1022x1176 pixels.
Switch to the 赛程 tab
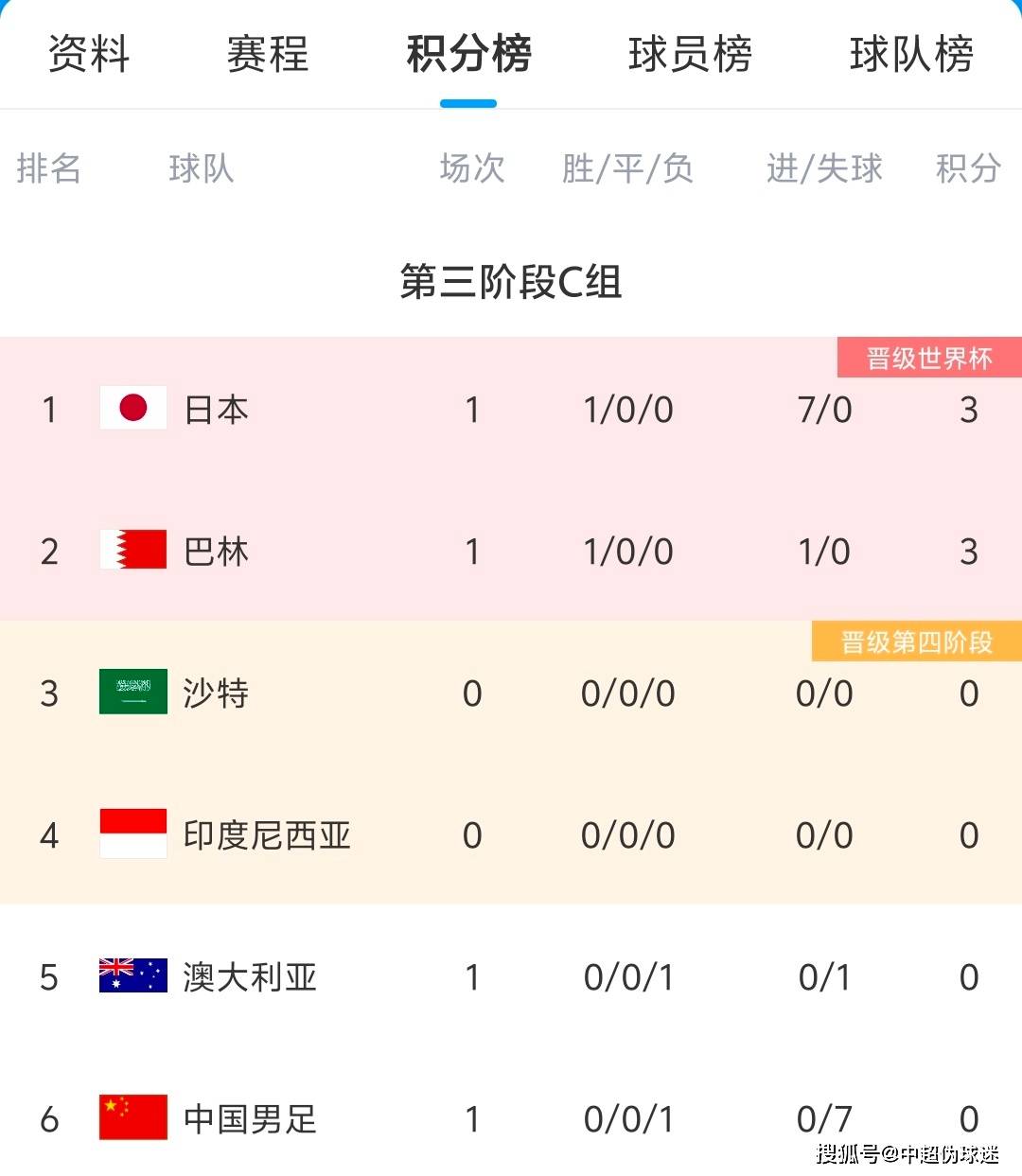tap(268, 53)
